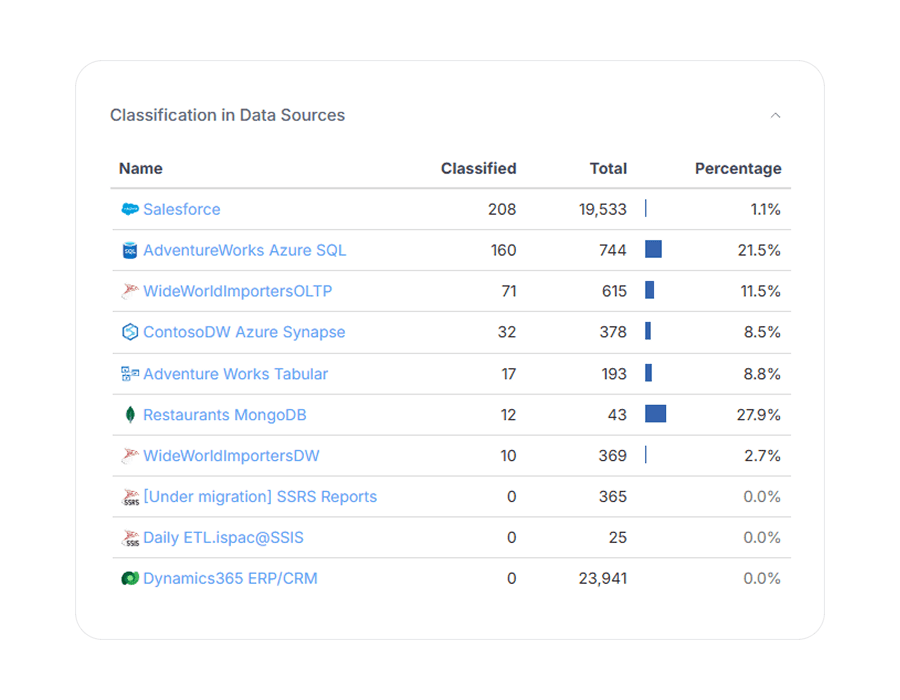Click the Dynamics365 ERP/CRM icon
900x700 pixels.
129,578
